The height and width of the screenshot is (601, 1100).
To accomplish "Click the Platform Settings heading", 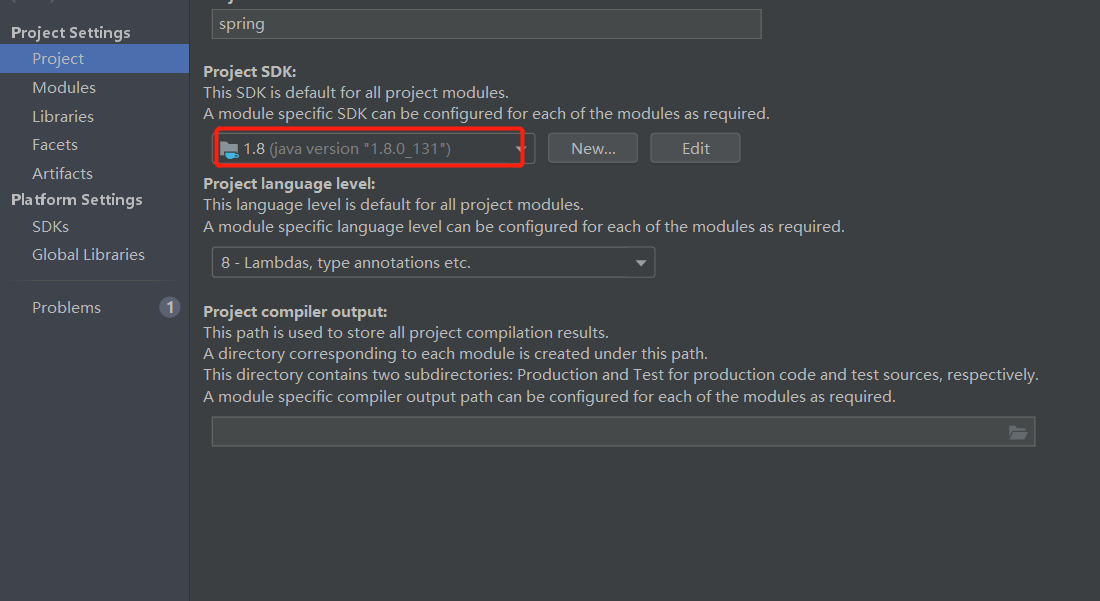I will coord(76,200).
